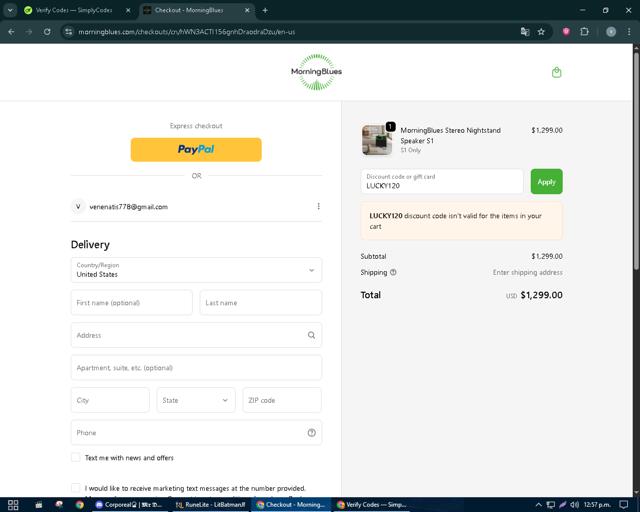Open the Brave shield extension icon

566,32
